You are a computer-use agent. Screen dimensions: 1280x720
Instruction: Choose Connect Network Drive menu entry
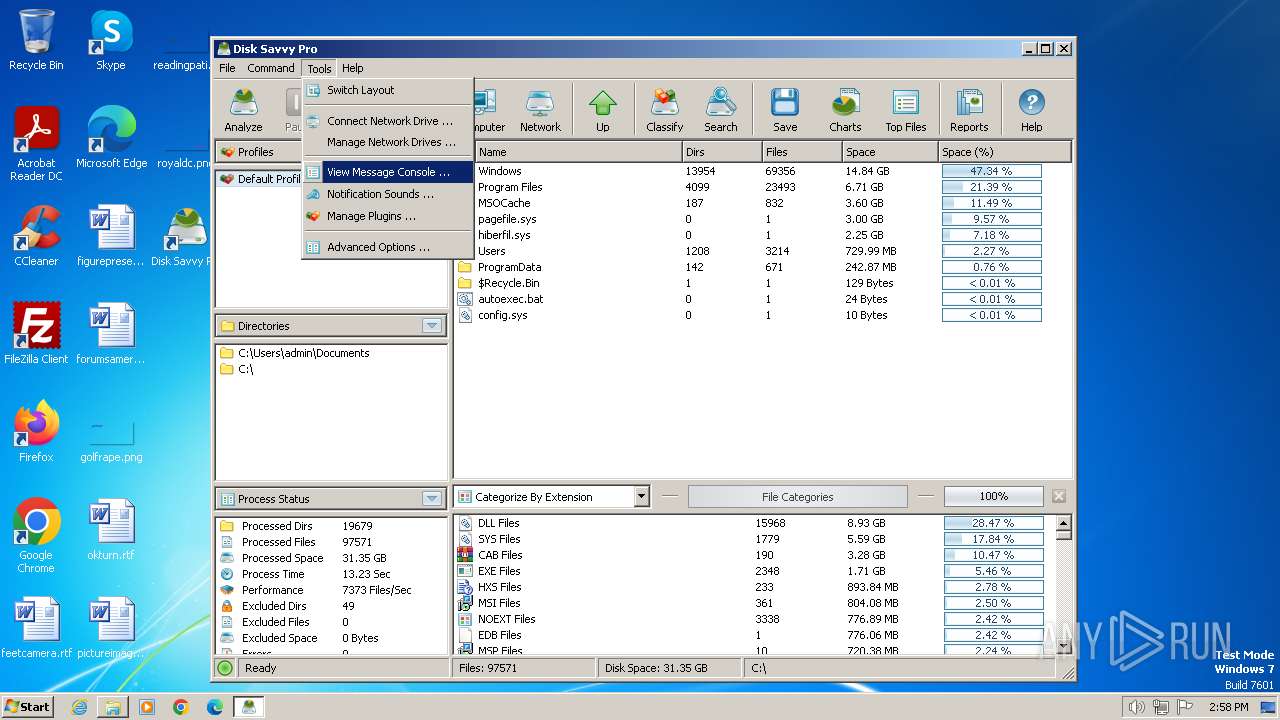pyautogui.click(x=388, y=121)
